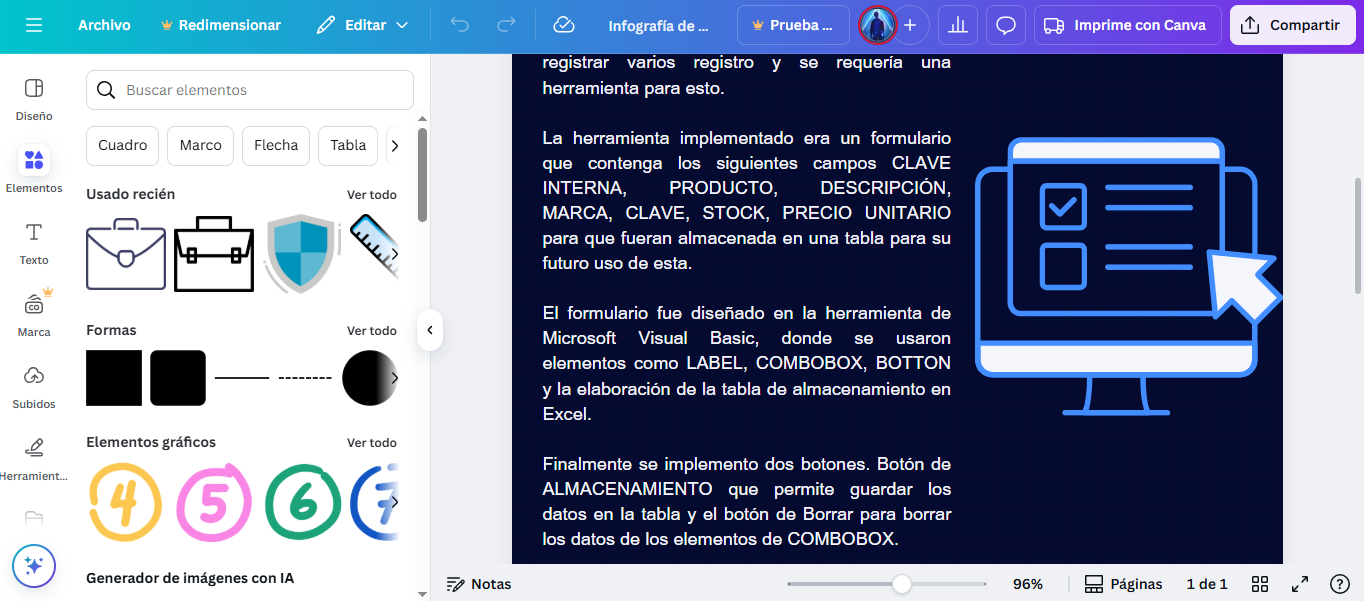This screenshot has height=601, width=1364.
Task: Click the Compartir button
Action: [1292, 24]
